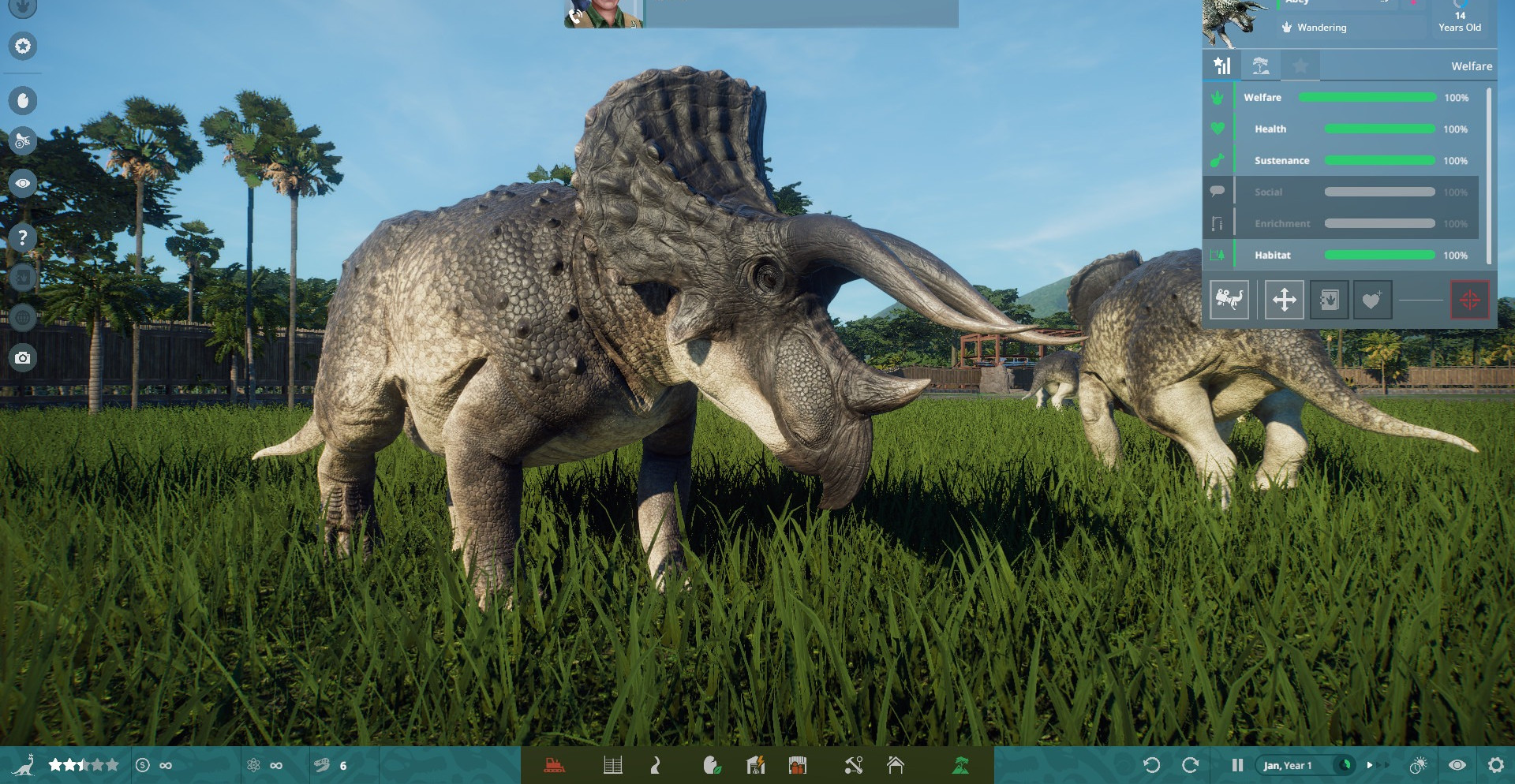Click the Health progress bar
Image resolution: width=1515 pixels, height=784 pixels.
1379,129
